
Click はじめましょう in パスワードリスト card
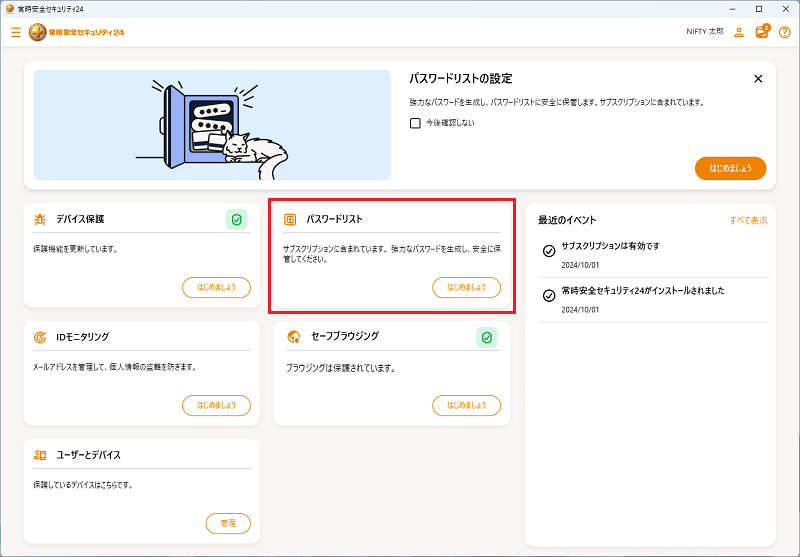(x=466, y=288)
